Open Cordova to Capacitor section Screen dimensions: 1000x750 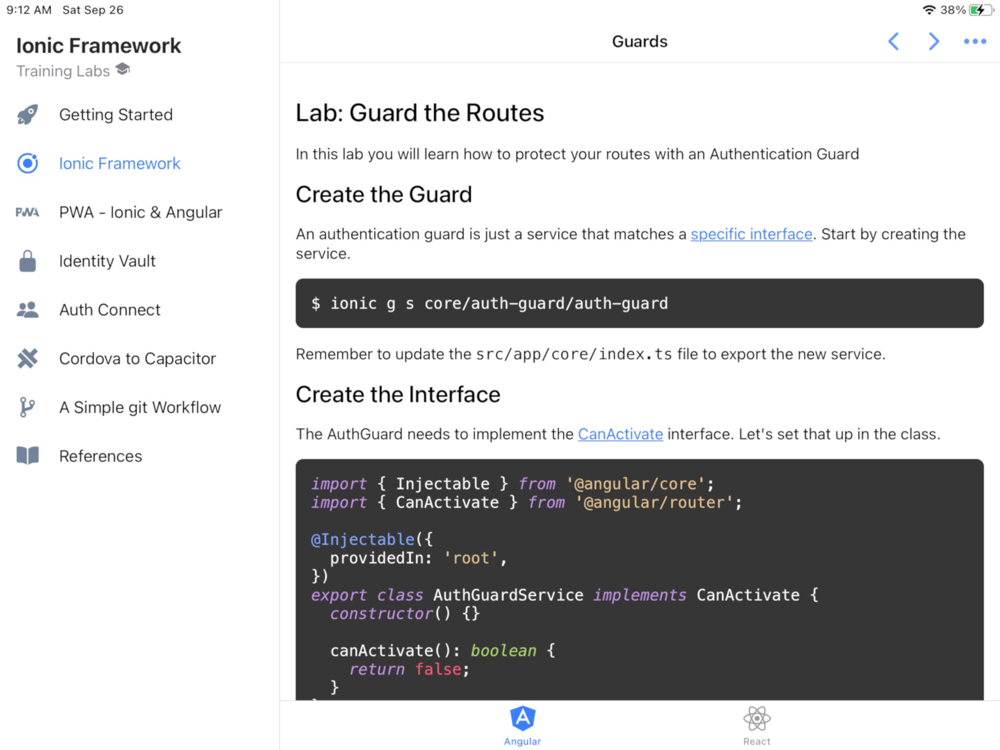(139, 358)
